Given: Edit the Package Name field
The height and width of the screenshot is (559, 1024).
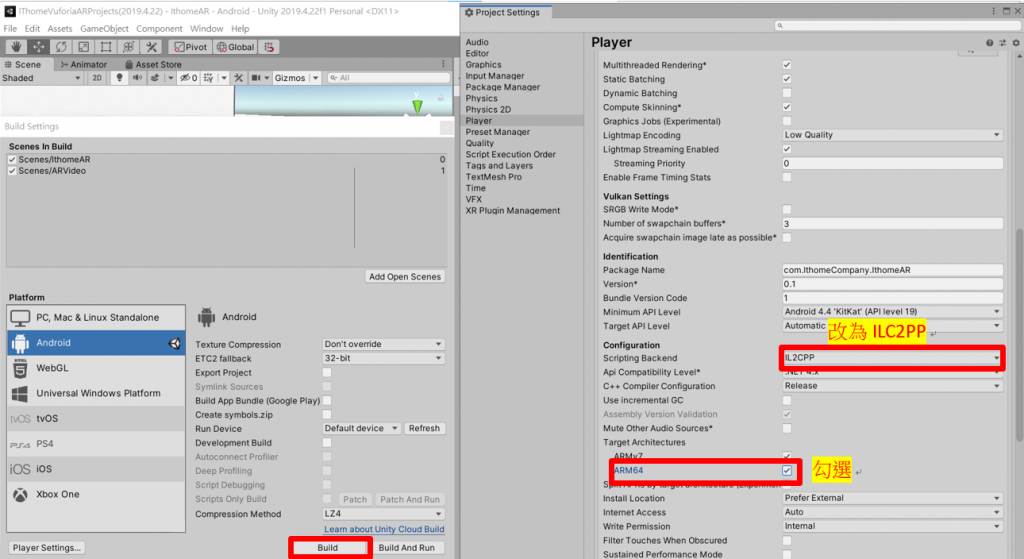Looking at the screenshot, I should tap(892, 270).
